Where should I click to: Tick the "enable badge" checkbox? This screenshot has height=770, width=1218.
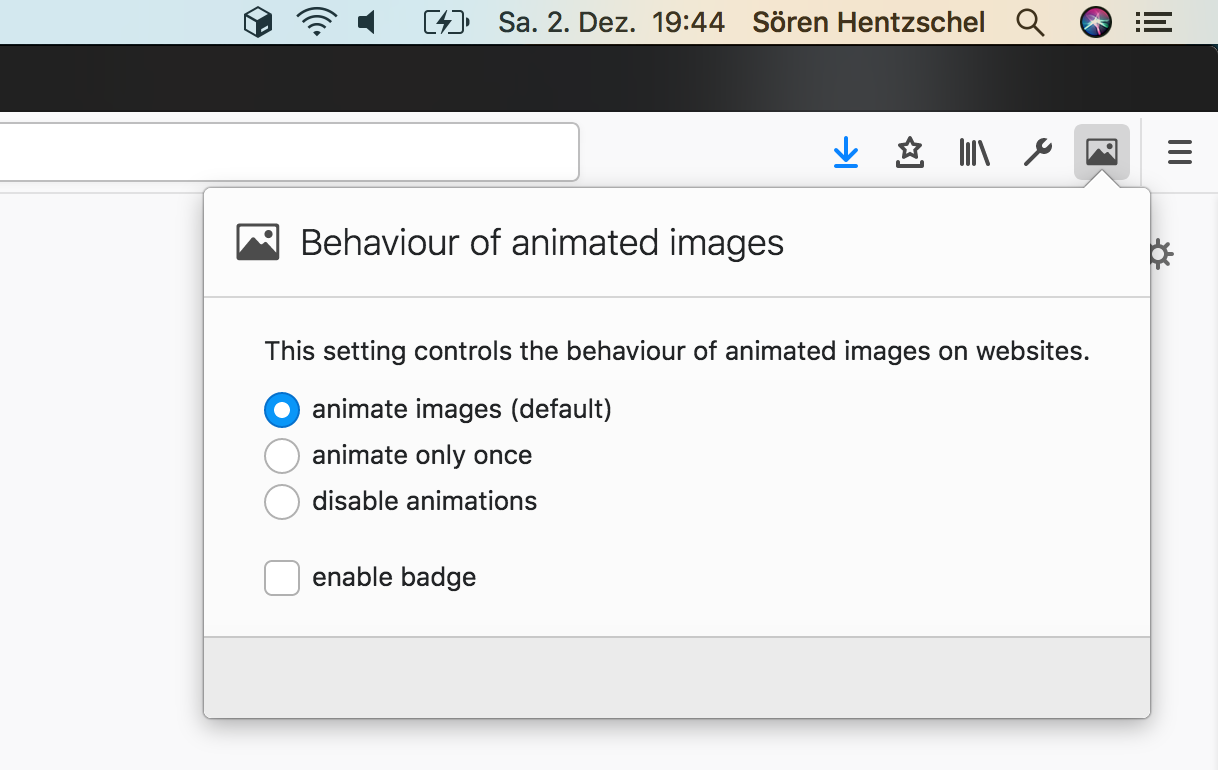[x=282, y=577]
